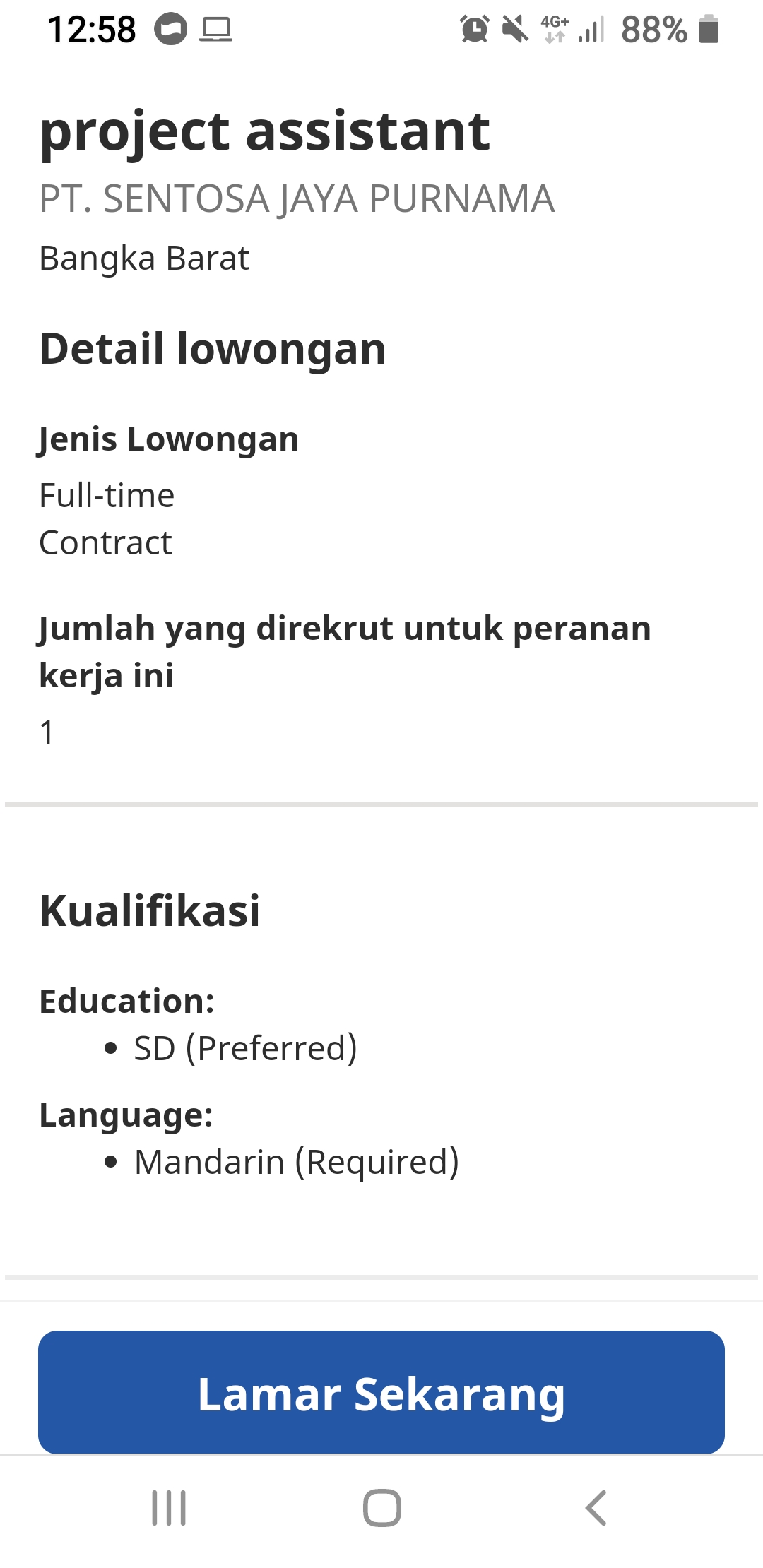Select the SD (Preferred) education item
This screenshot has height=1568, width=763.
point(245,1048)
